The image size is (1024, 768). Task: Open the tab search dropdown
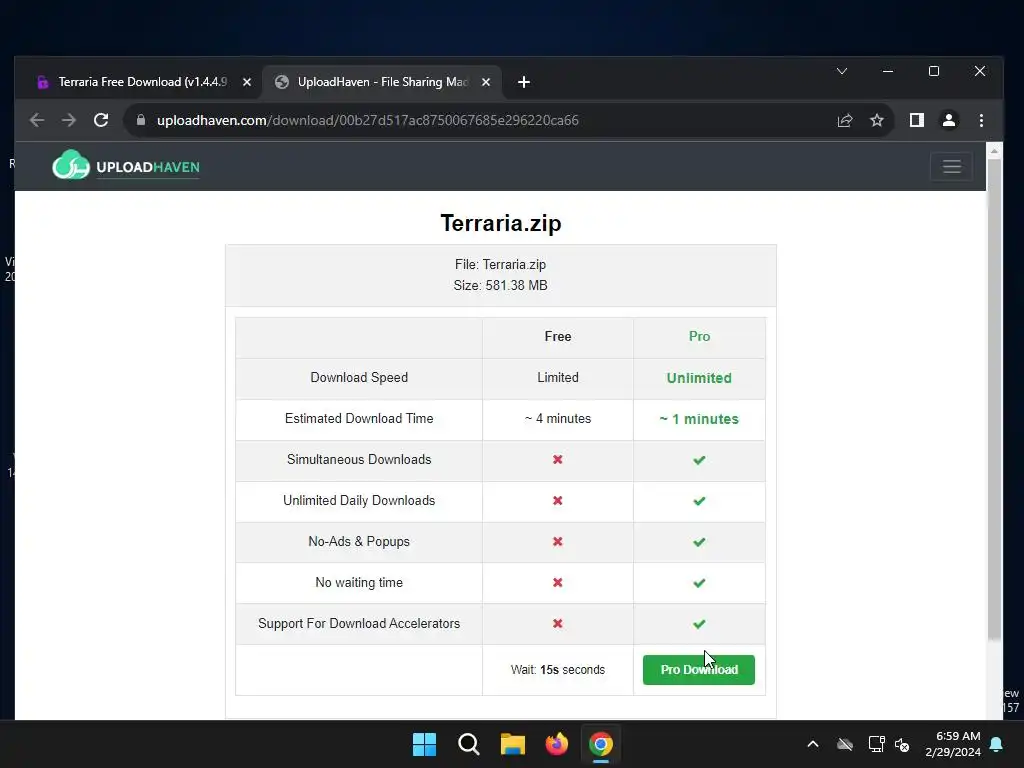[x=842, y=71]
